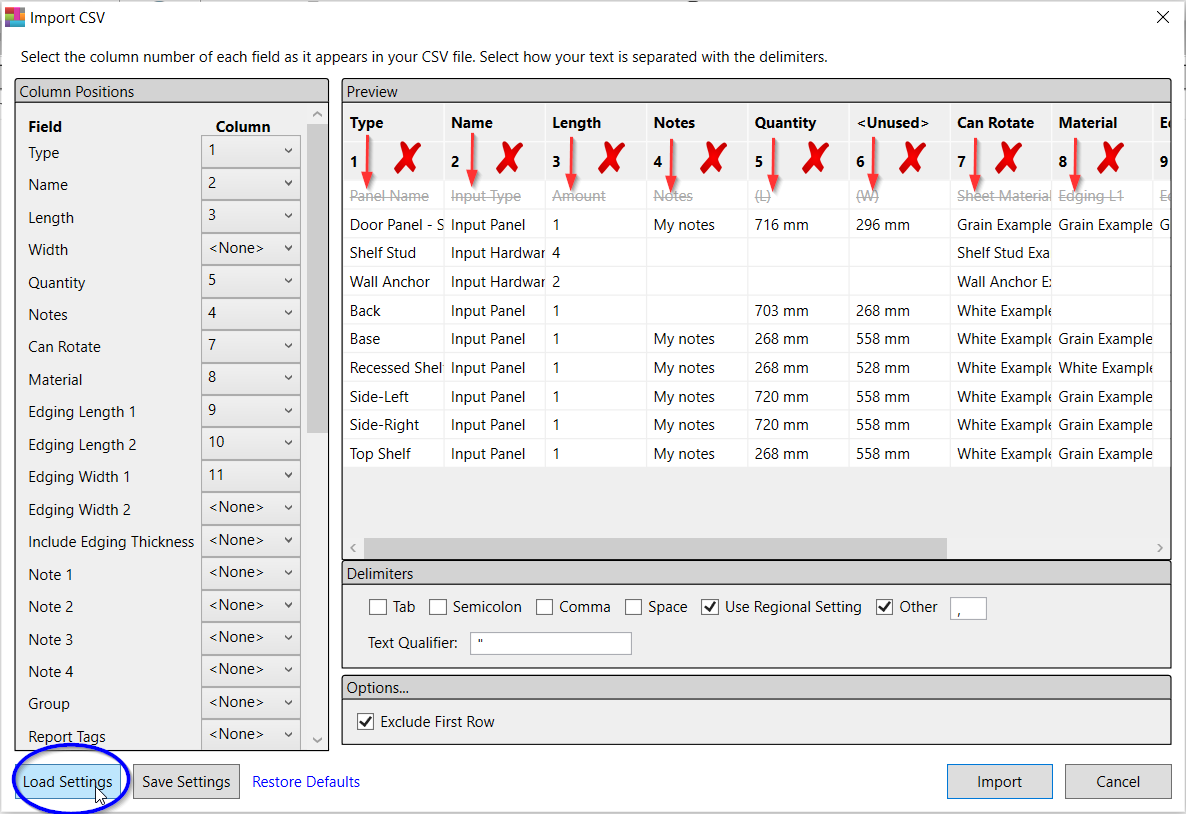
Task: Close the Import CSV dialog
Action: click(1163, 17)
